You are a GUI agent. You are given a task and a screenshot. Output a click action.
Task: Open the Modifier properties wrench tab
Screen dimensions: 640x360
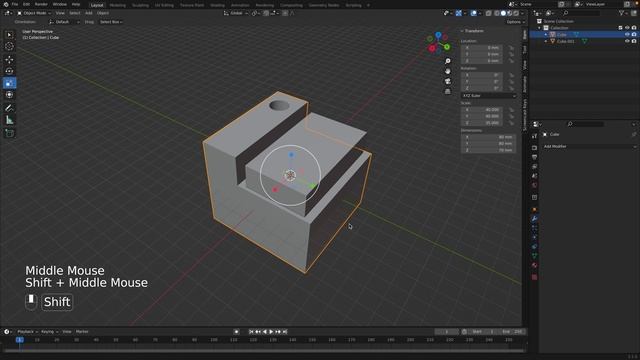(x=534, y=219)
